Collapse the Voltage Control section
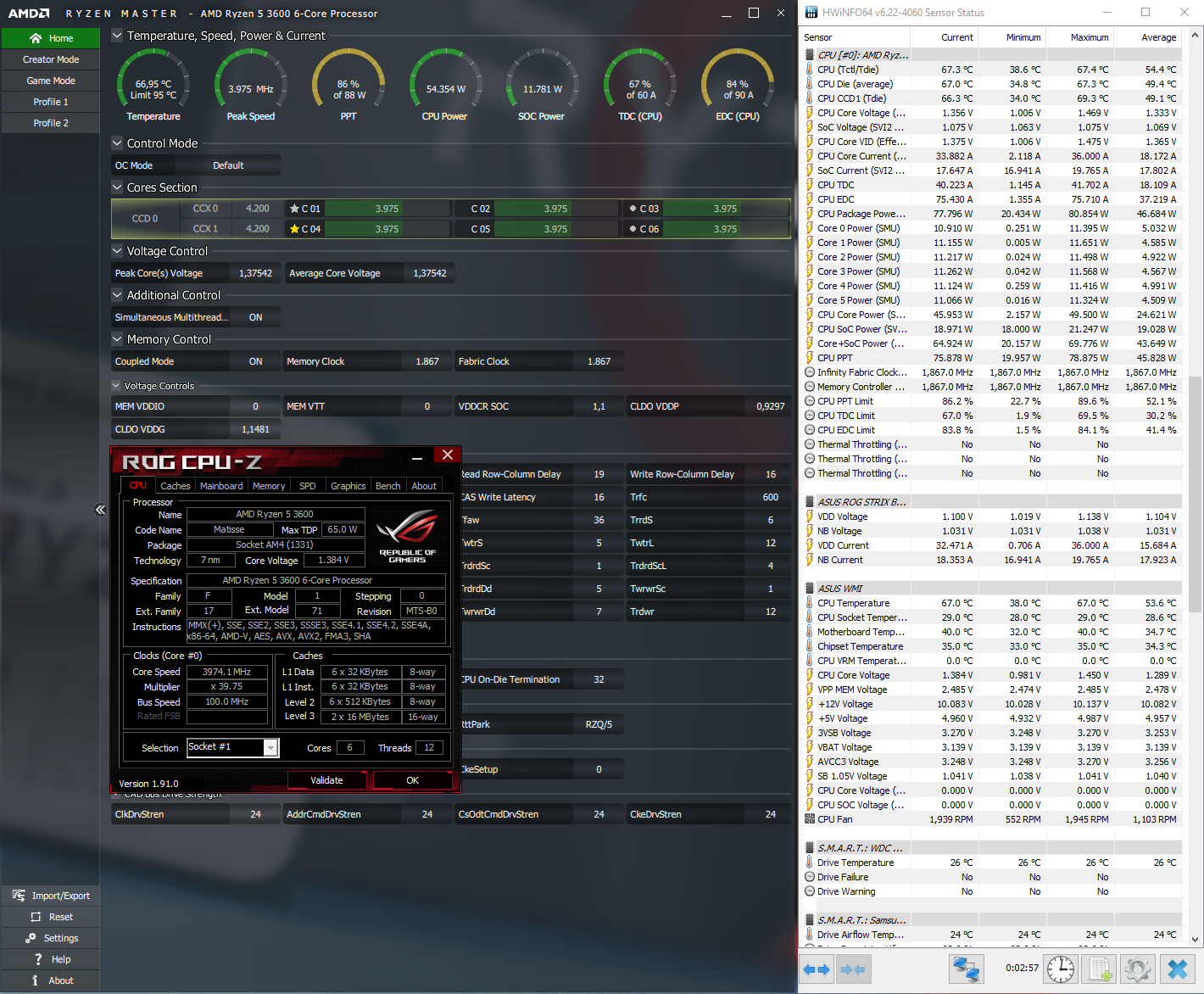 (x=117, y=251)
